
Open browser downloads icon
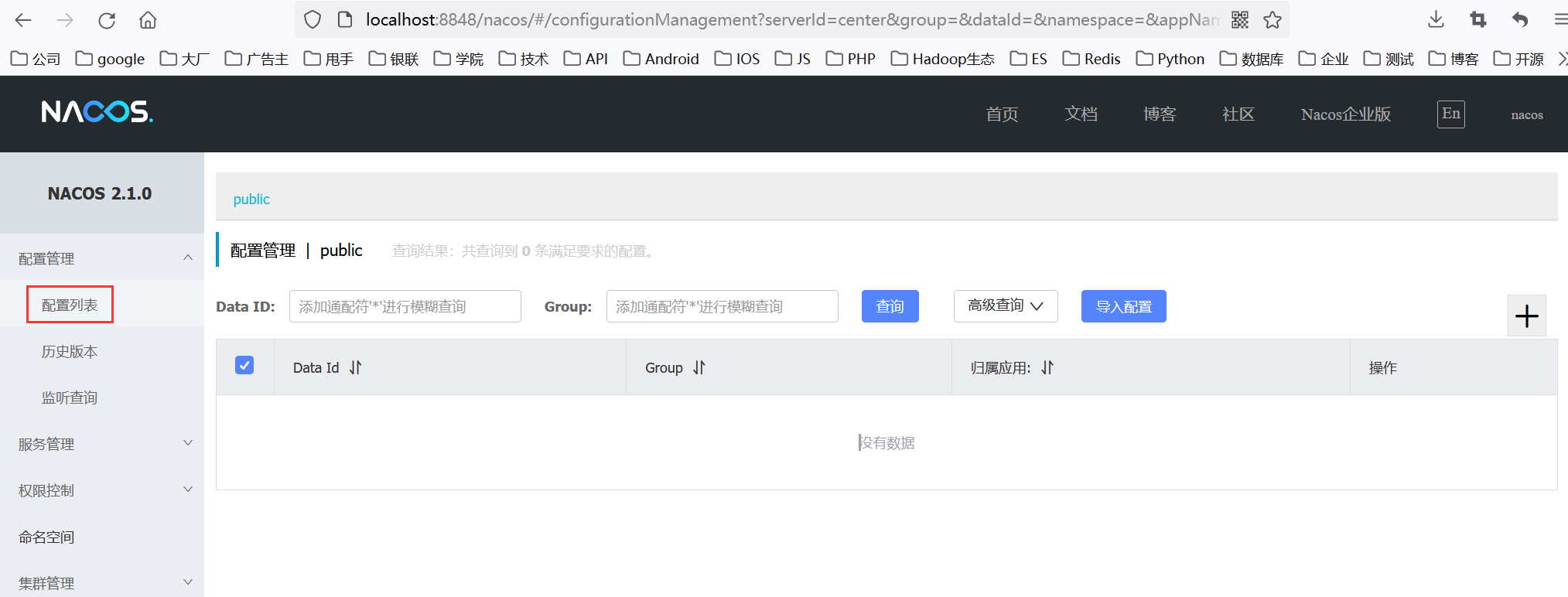click(1436, 20)
